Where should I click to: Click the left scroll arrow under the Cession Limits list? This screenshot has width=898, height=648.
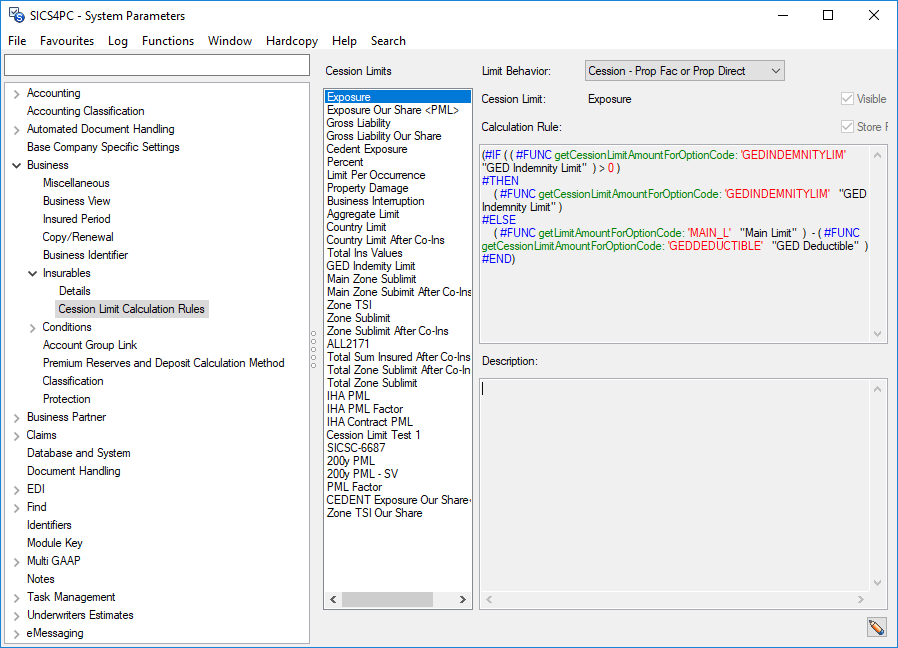(333, 599)
